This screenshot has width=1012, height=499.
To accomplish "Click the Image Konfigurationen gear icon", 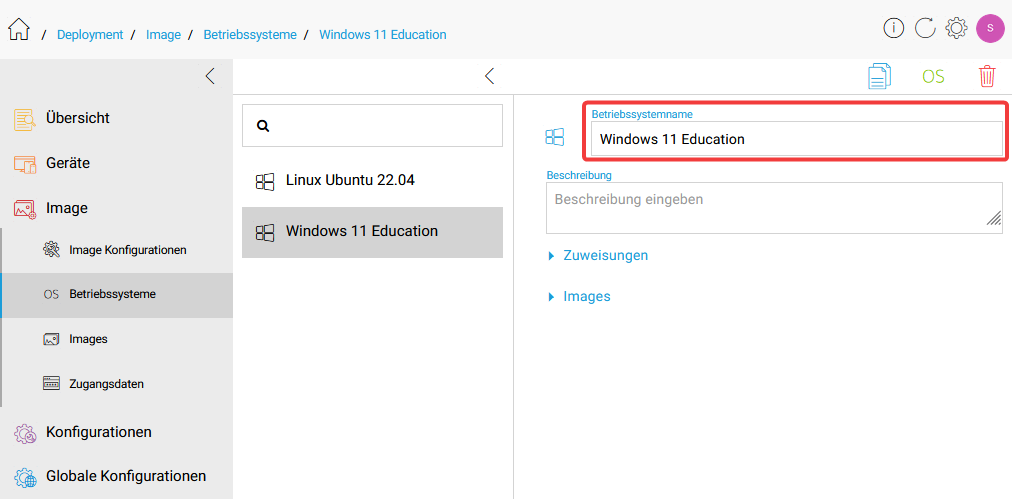I will tap(51, 250).
